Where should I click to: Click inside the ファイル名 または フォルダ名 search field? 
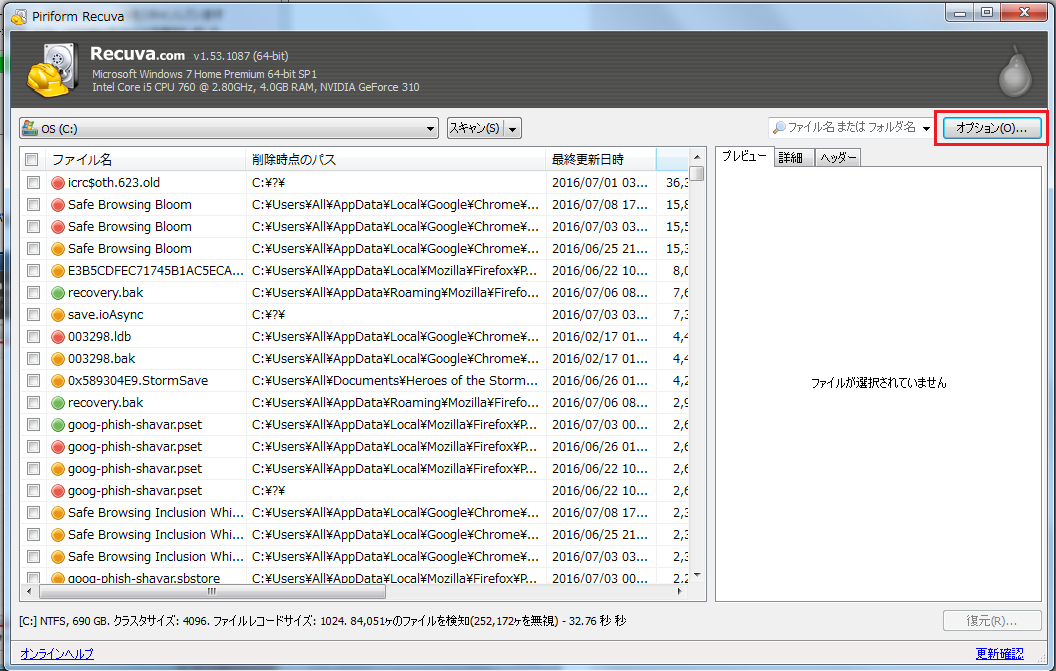[x=851, y=127]
